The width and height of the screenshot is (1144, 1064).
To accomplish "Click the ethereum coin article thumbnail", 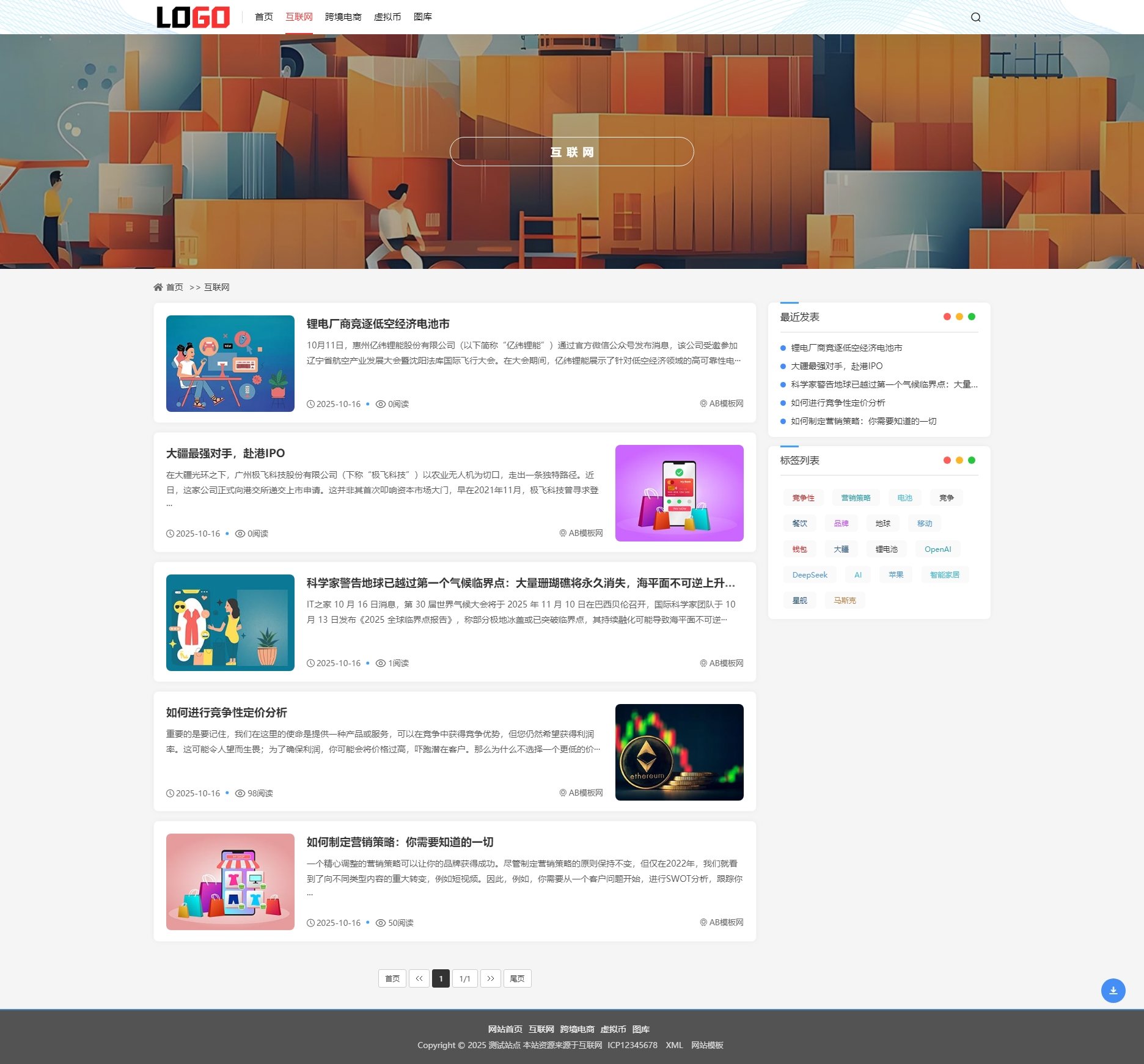I will coord(679,752).
